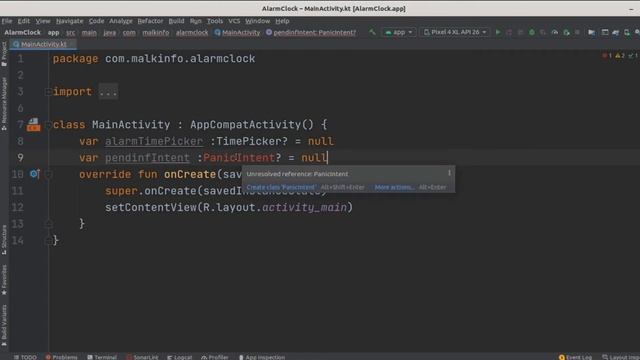The image size is (640, 360).
Task: Open the Build menu
Action: pyautogui.click(x=176, y=21)
